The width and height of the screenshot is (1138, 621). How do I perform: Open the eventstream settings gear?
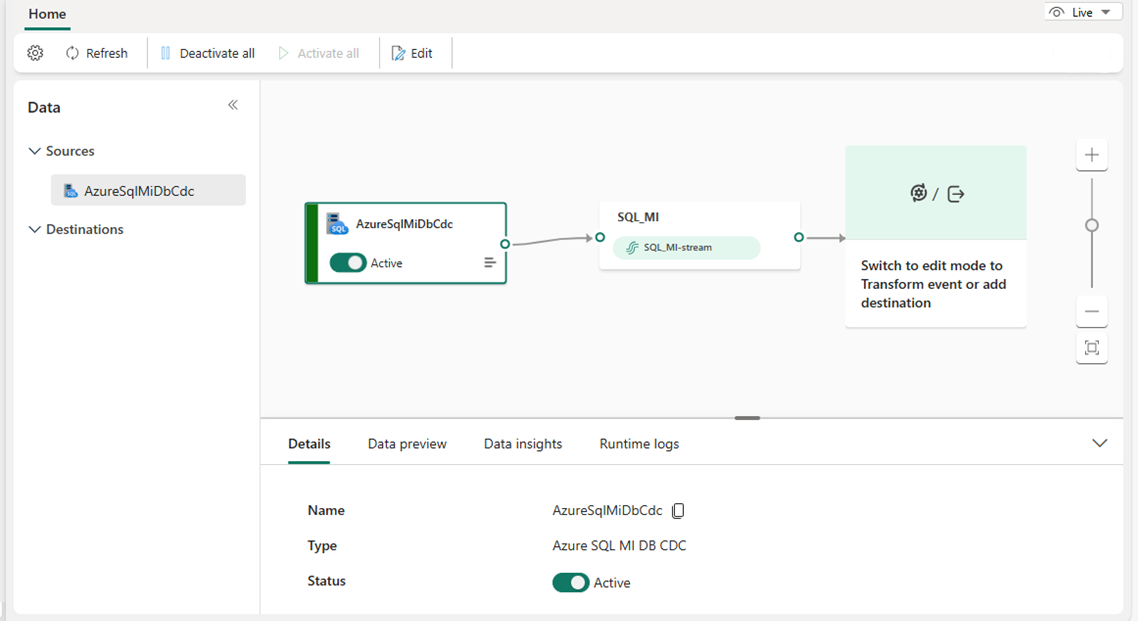click(35, 52)
